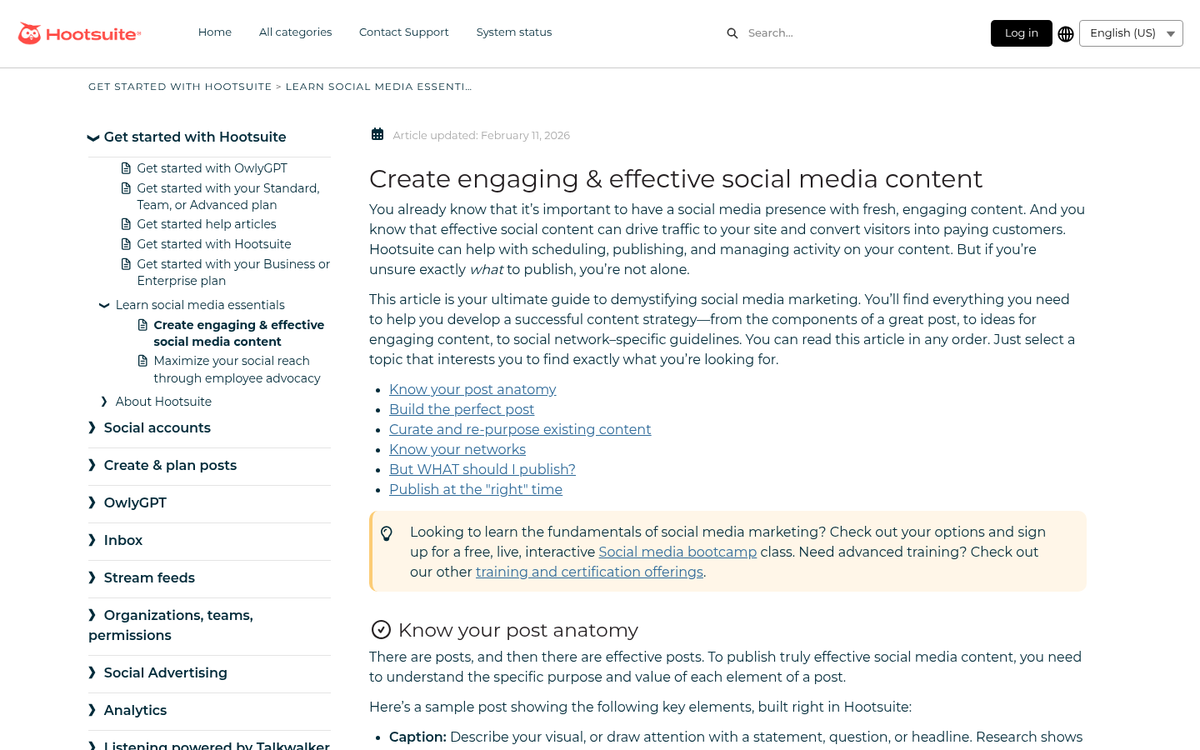Click the lightbulb icon in the tip box
1200x750 pixels.
coord(387,533)
